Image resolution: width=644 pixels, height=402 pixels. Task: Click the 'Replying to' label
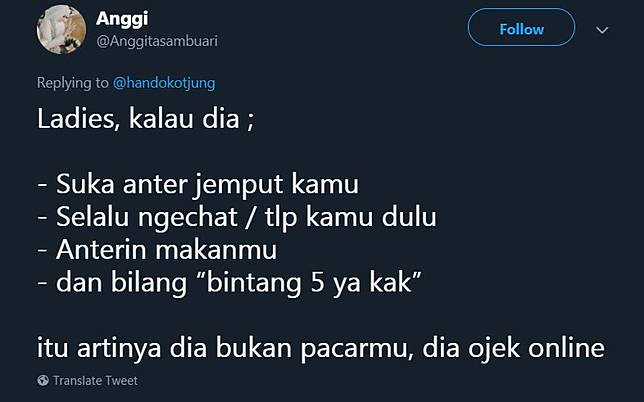pos(73,83)
